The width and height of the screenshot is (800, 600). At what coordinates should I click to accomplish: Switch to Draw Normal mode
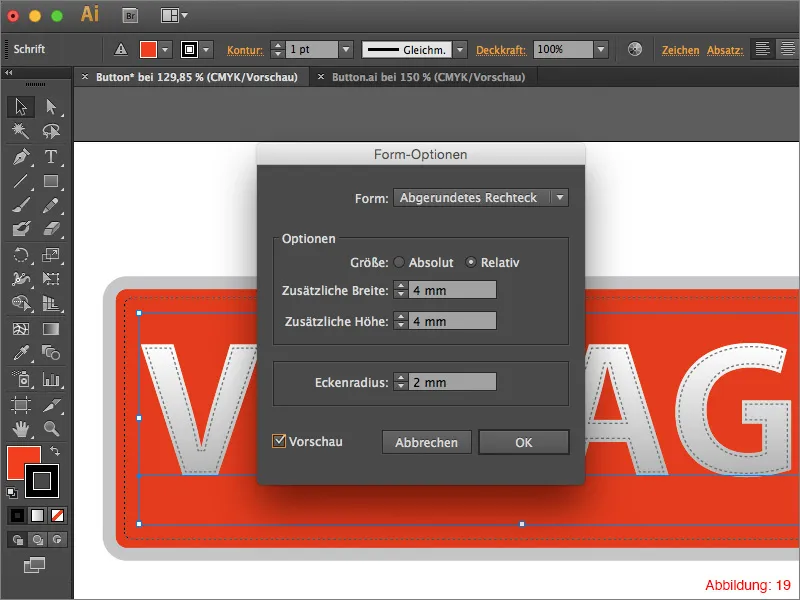pyautogui.click(x=18, y=540)
